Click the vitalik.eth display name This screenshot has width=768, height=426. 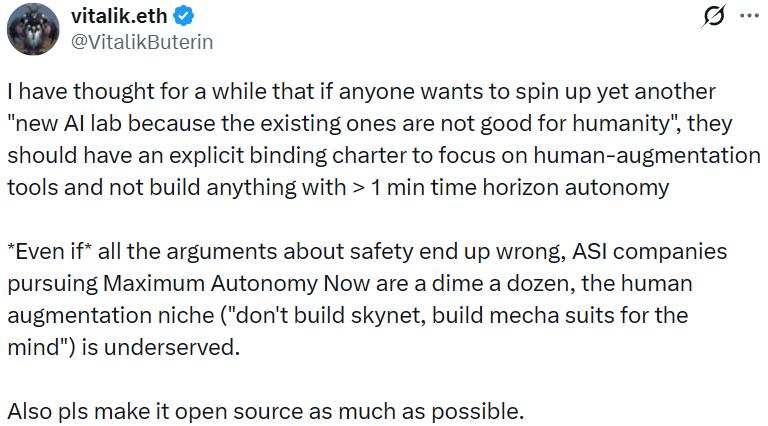[117, 17]
